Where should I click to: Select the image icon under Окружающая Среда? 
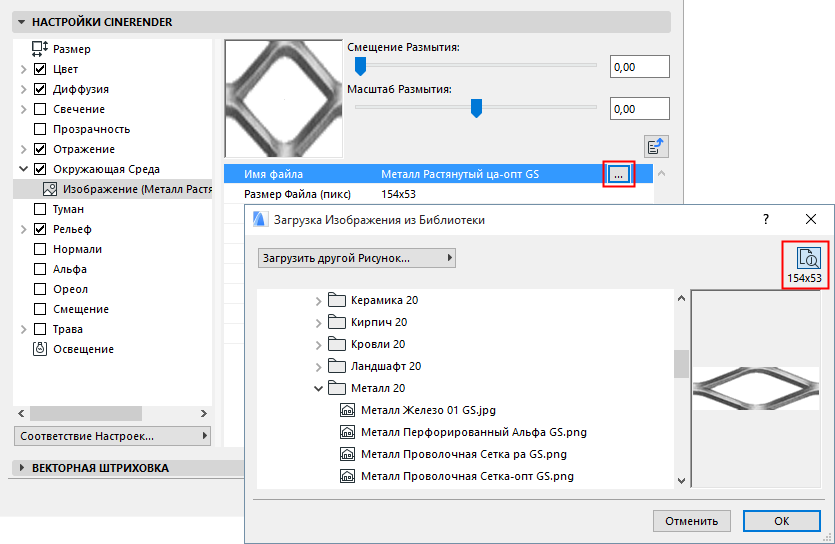(x=50, y=189)
